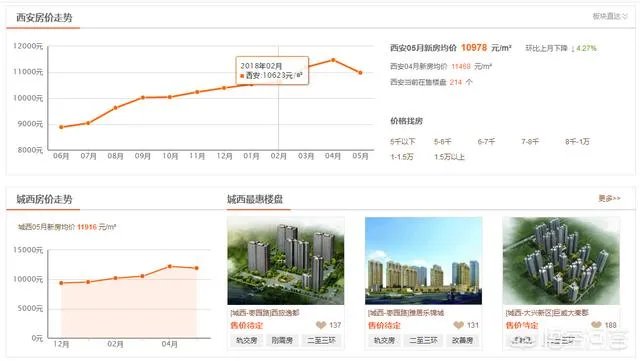Click the 02月 point on 城西 chart
This screenshot has width=640, height=361.
[116, 278]
